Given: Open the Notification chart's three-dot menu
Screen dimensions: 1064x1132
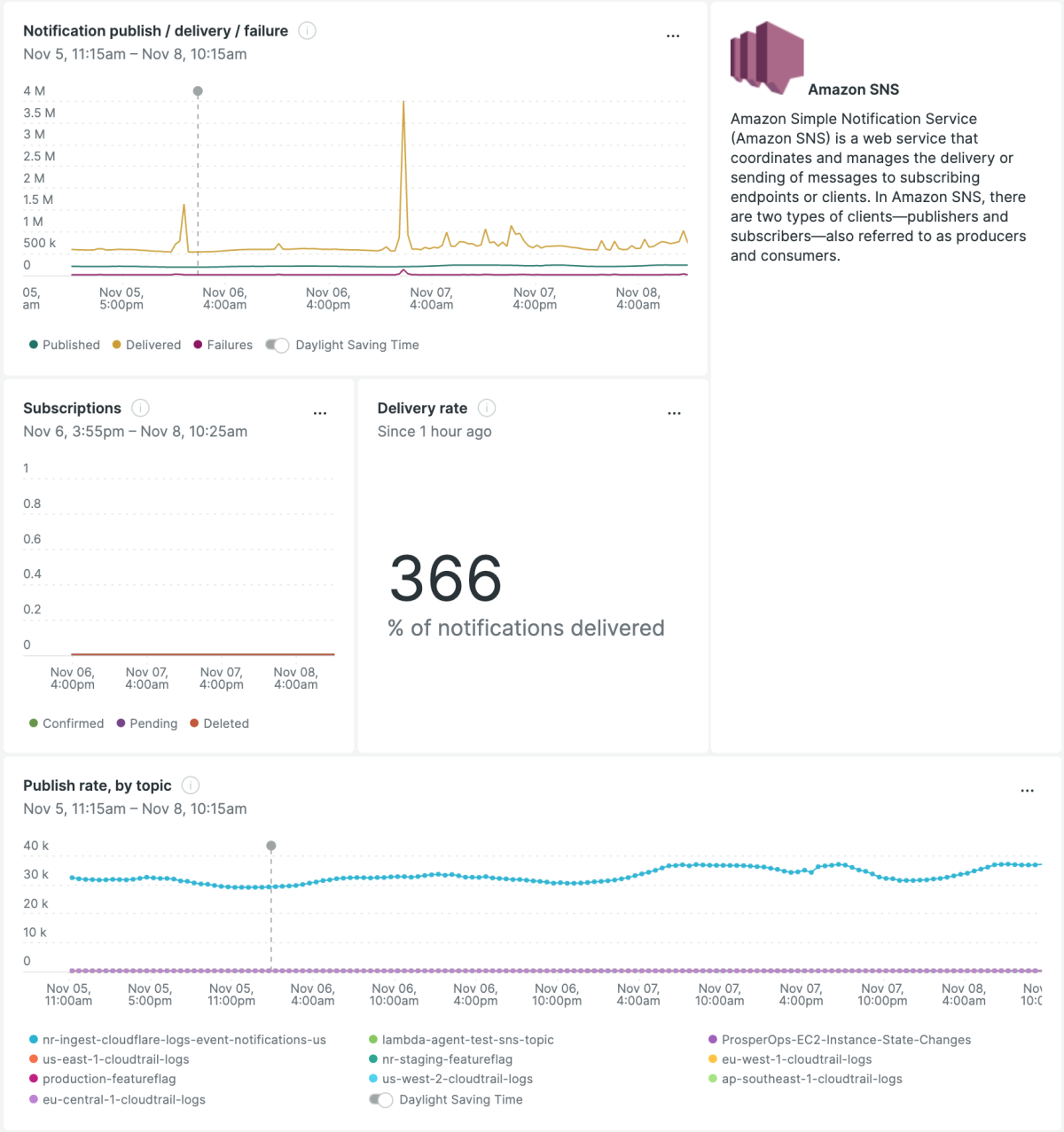Looking at the screenshot, I should click(x=673, y=36).
